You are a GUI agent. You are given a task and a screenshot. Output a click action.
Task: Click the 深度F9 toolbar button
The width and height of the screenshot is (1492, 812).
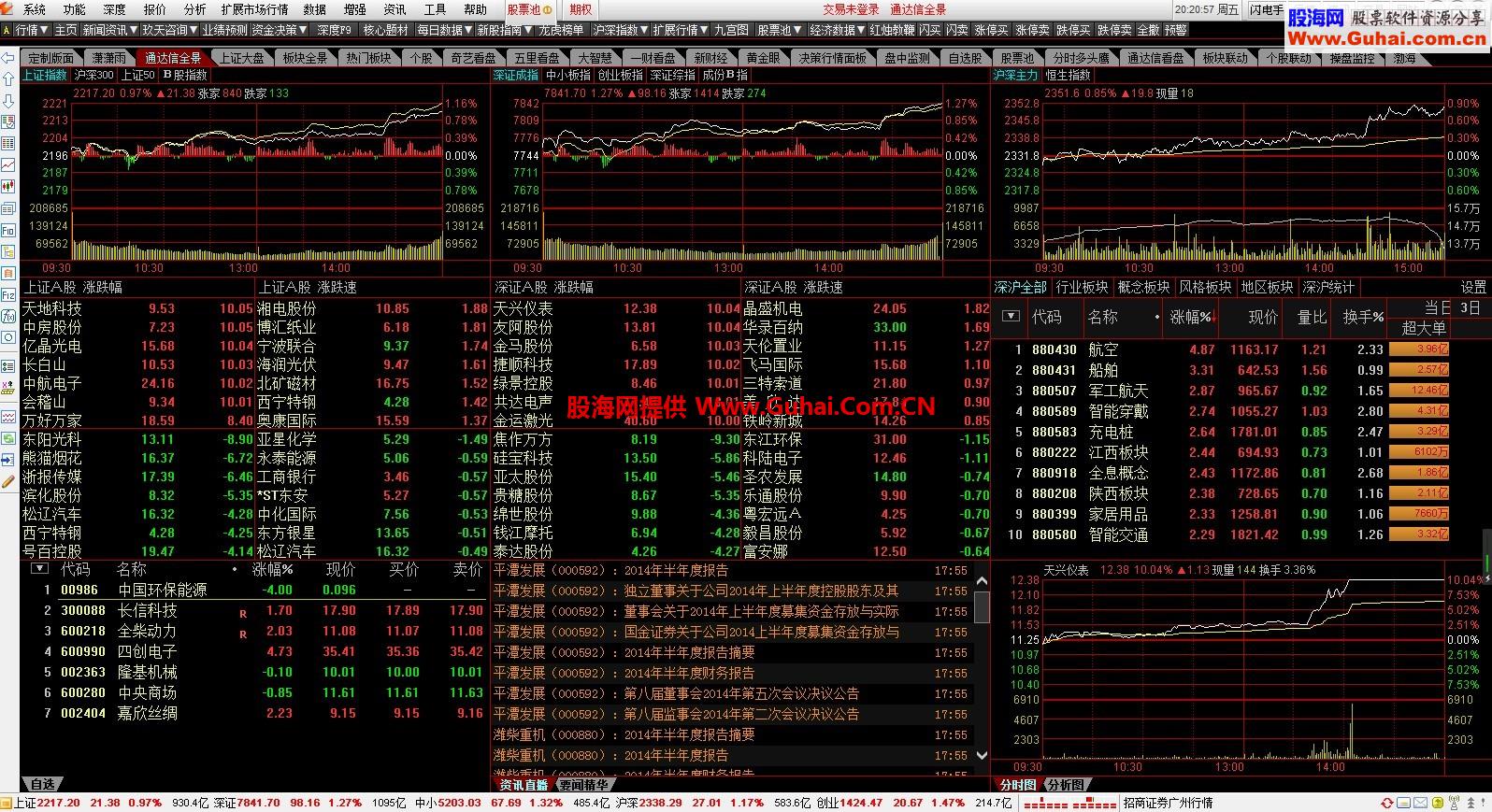[334, 30]
